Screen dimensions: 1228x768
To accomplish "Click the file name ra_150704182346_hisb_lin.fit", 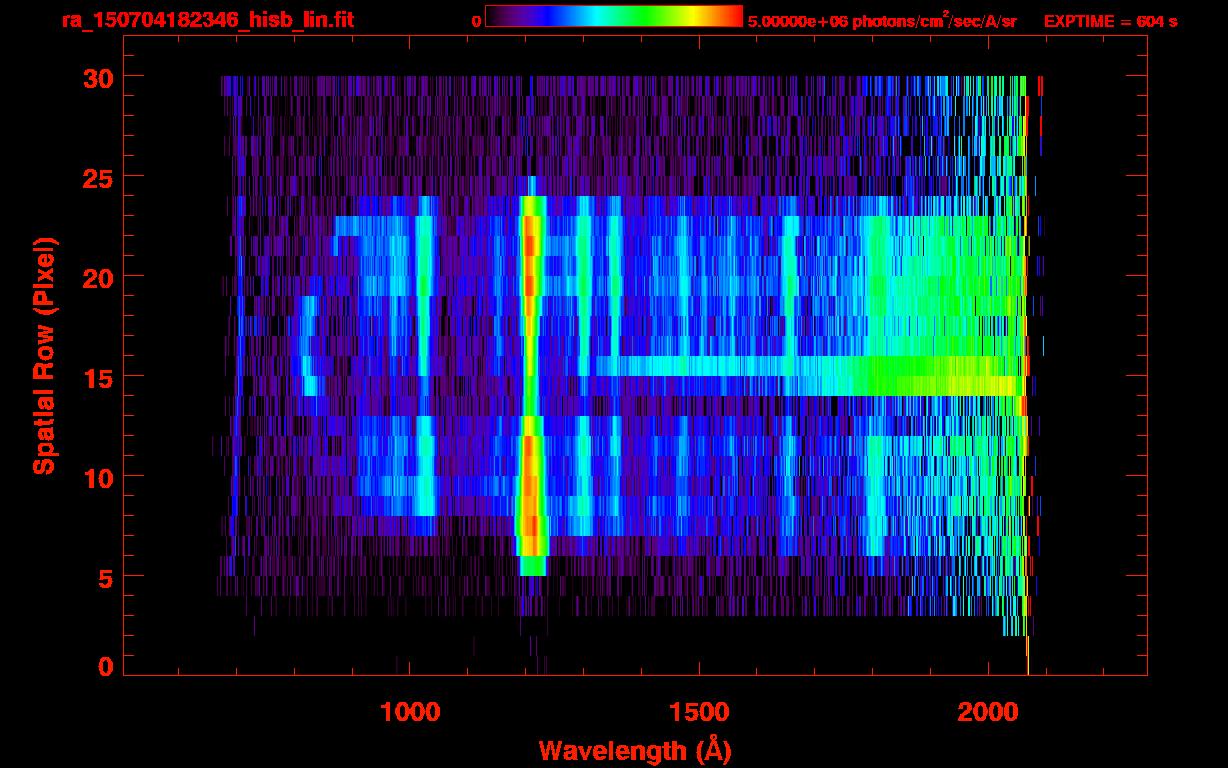I will tap(206, 20).
